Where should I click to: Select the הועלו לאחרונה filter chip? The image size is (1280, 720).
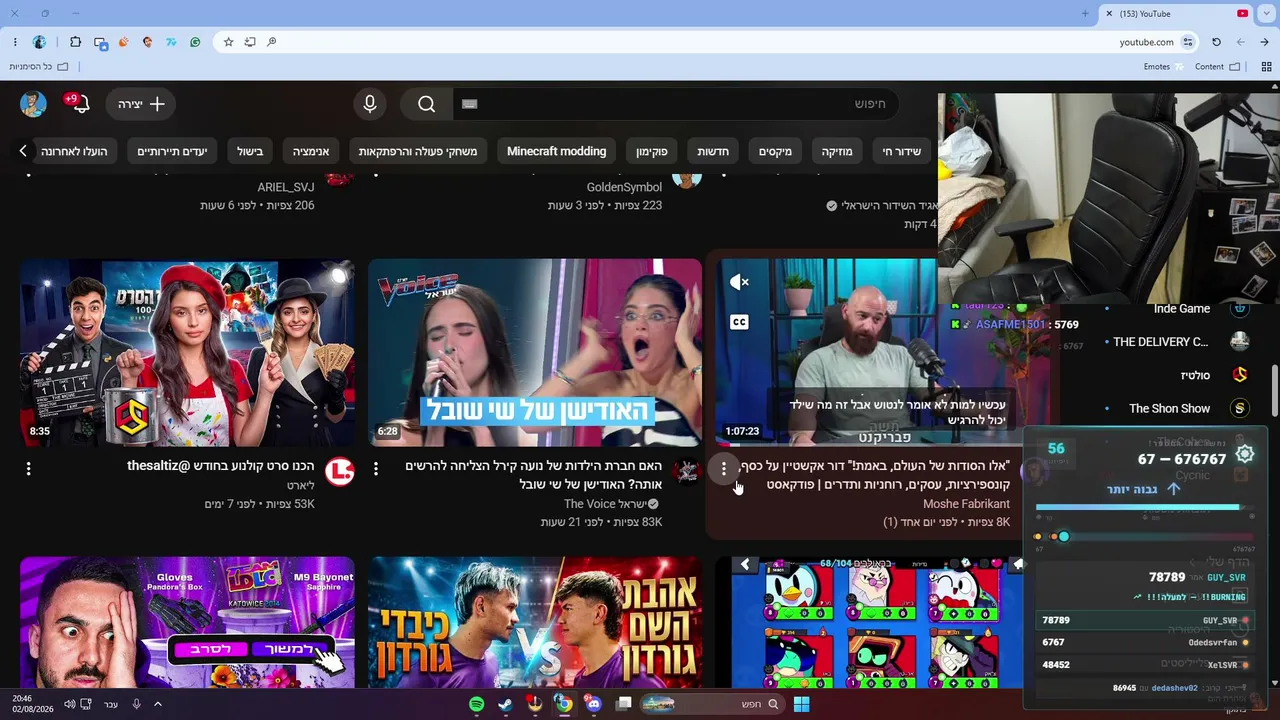pos(74,151)
